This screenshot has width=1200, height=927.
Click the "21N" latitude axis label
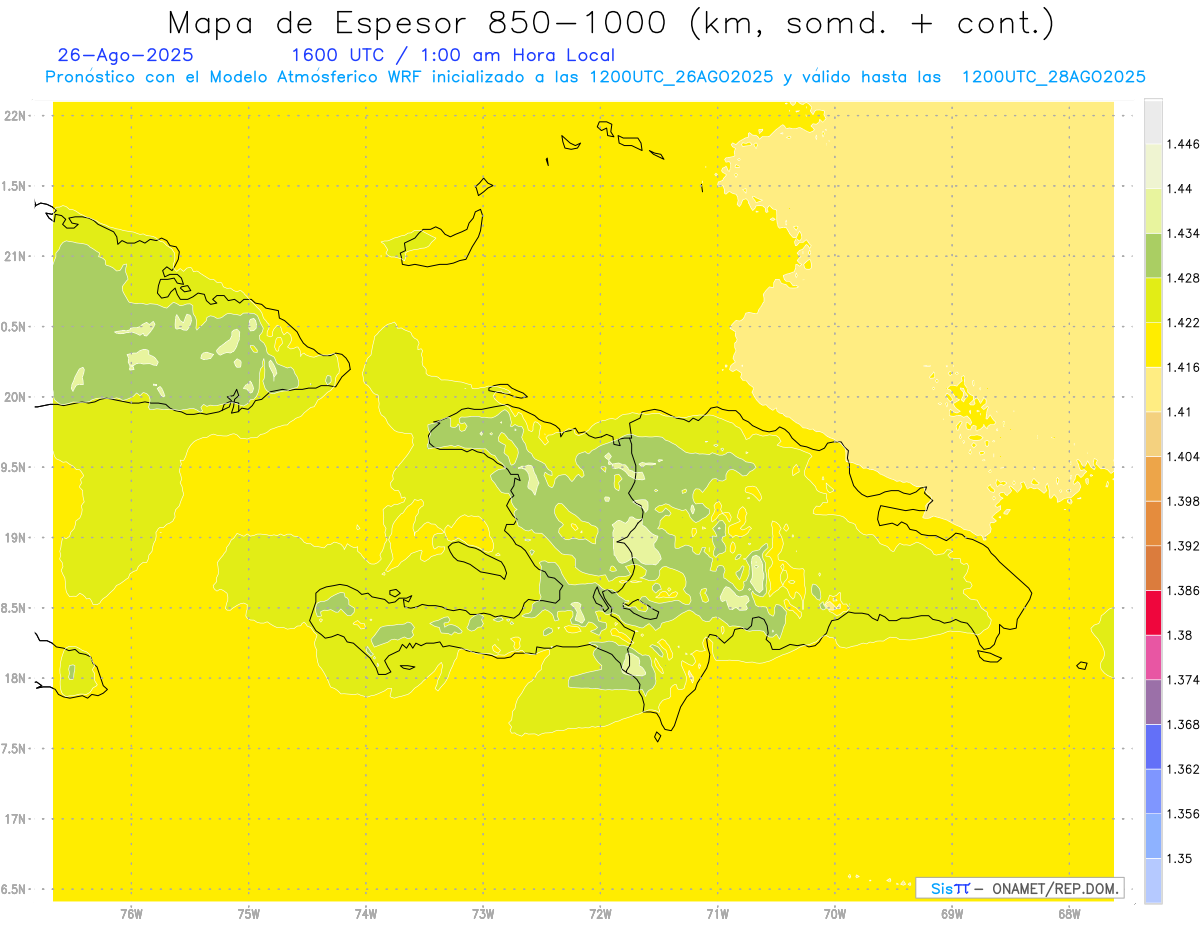16,256
